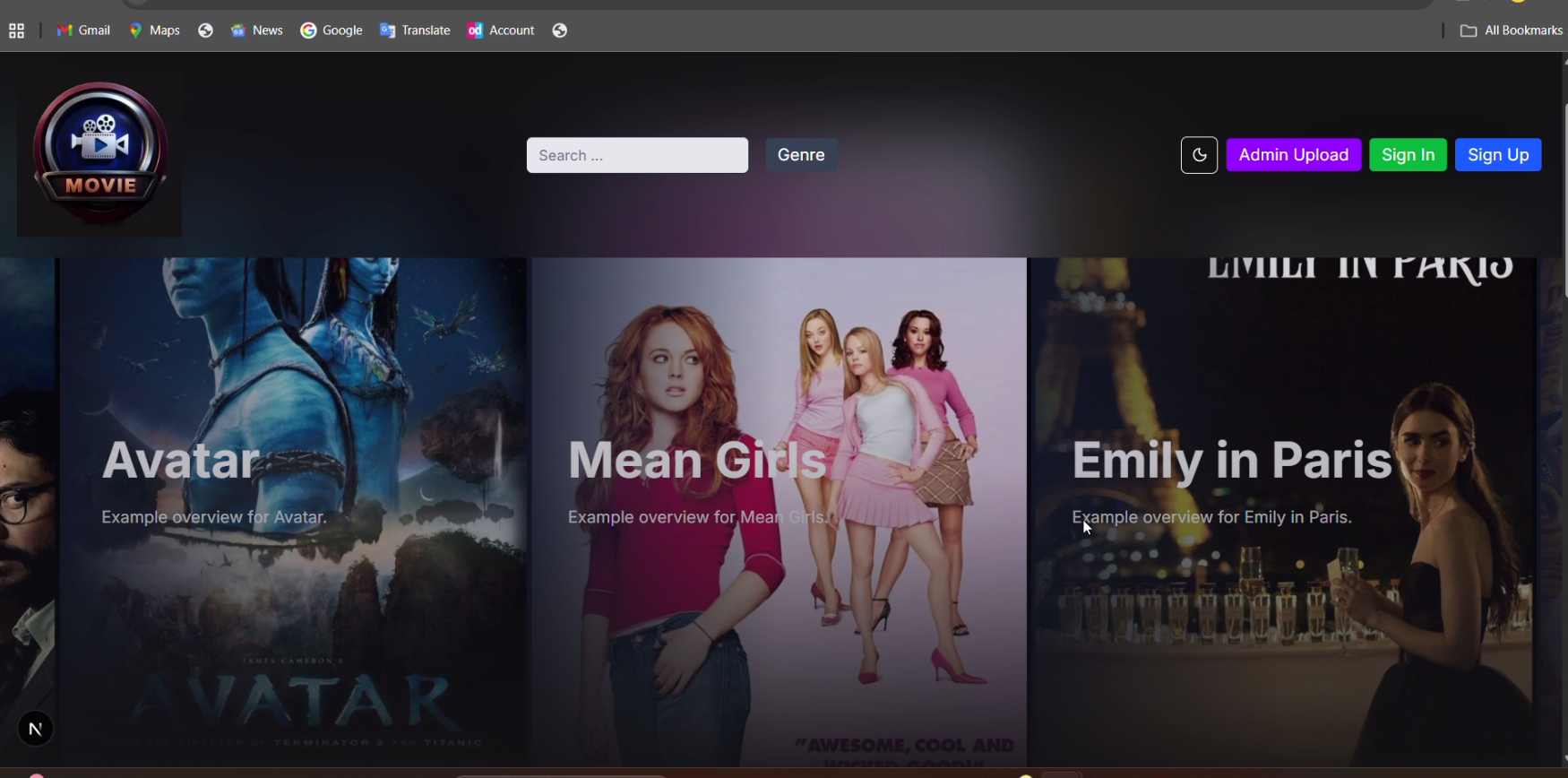The height and width of the screenshot is (778, 1568).
Task: Open the Translate bookmark
Action: pos(415,30)
